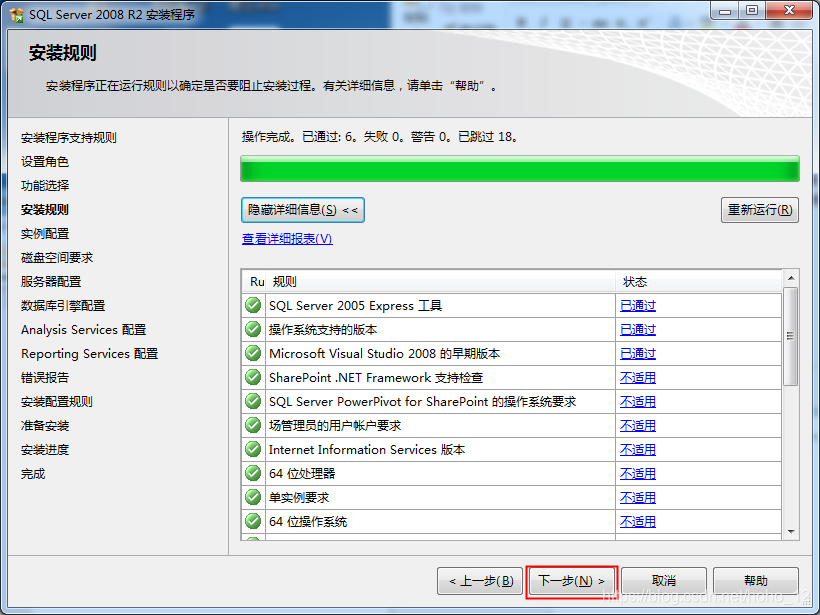This screenshot has height=615, width=820.
Task: Click the checkmark icon for SQL Server PowerPivot for SharePoint rule
Action: pyautogui.click(x=253, y=401)
